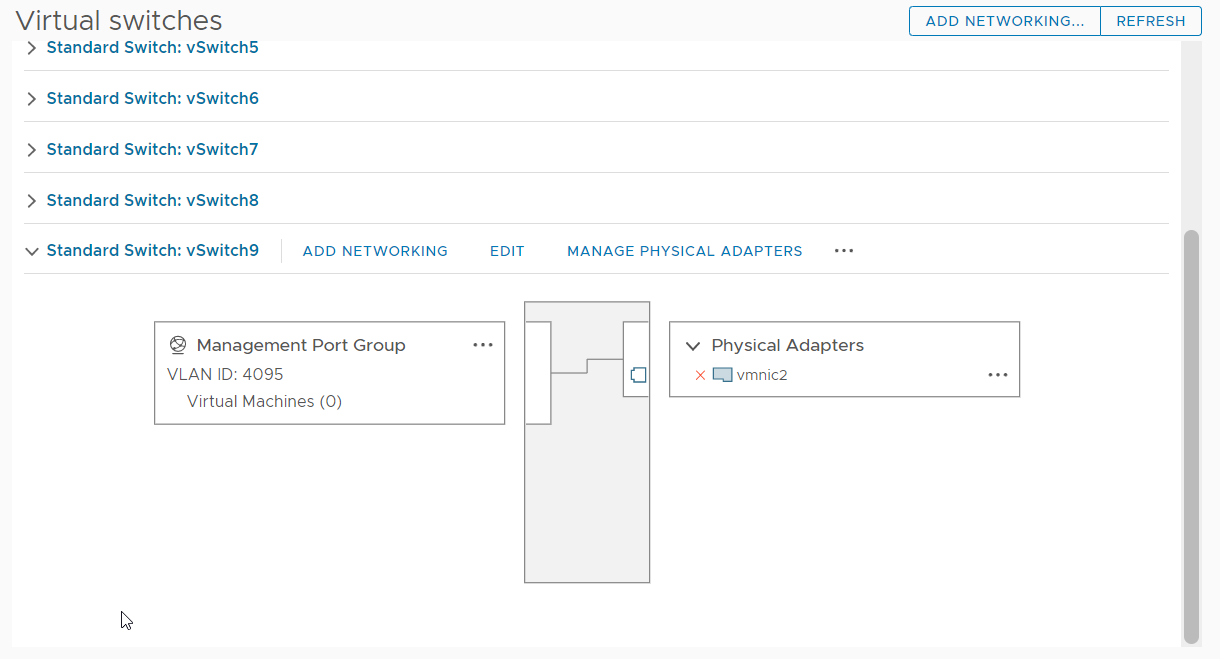This screenshot has height=659, width=1220.
Task: Expand Standard Switch vSwitch6 chevron
Action: coord(32,98)
